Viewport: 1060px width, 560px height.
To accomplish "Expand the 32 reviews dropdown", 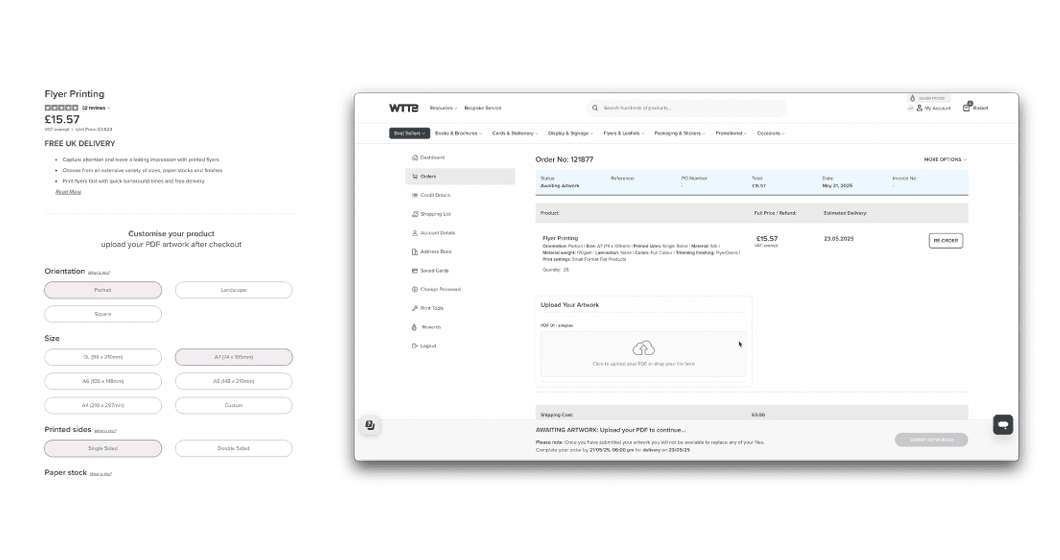I will 96,108.
